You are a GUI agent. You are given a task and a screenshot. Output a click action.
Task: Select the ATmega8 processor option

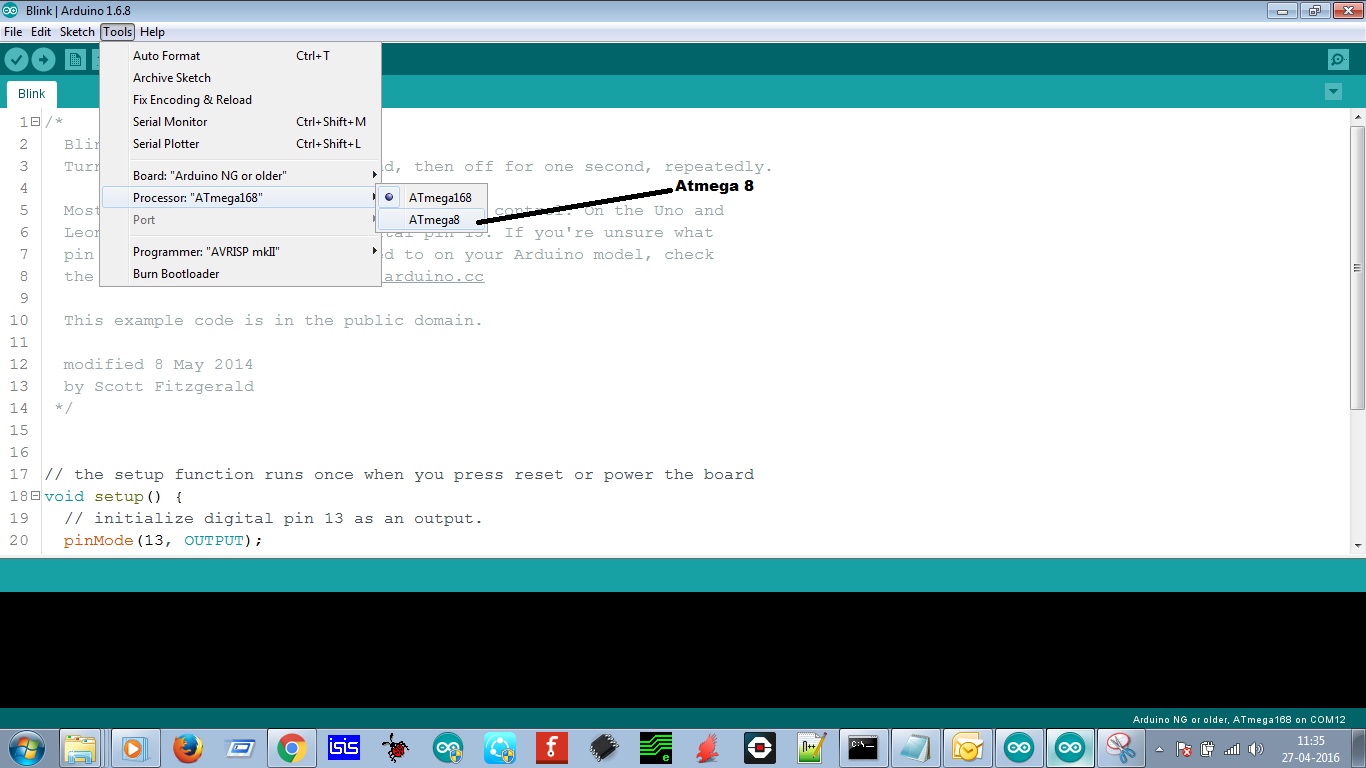pyautogui.click(x=432, y=220)
